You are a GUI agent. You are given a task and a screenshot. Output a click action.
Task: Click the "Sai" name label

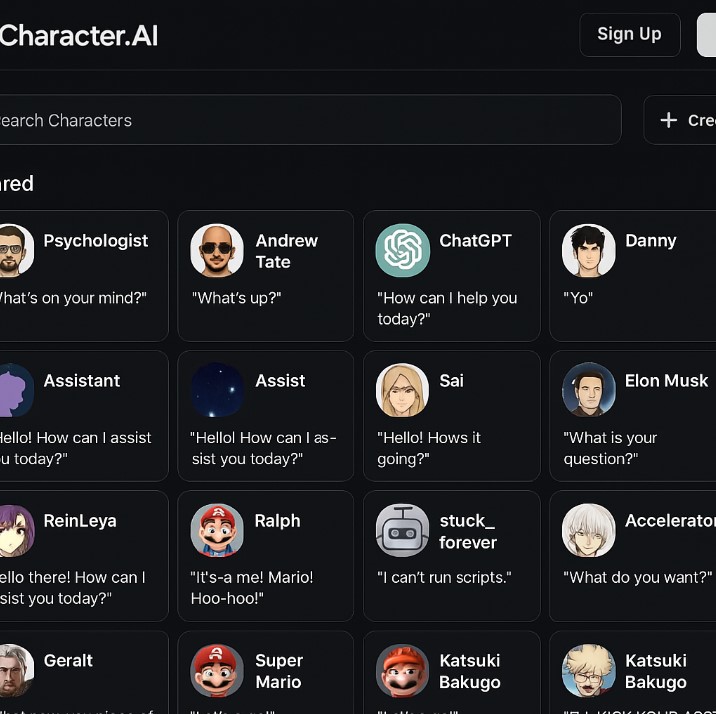[x=452, y=381]
